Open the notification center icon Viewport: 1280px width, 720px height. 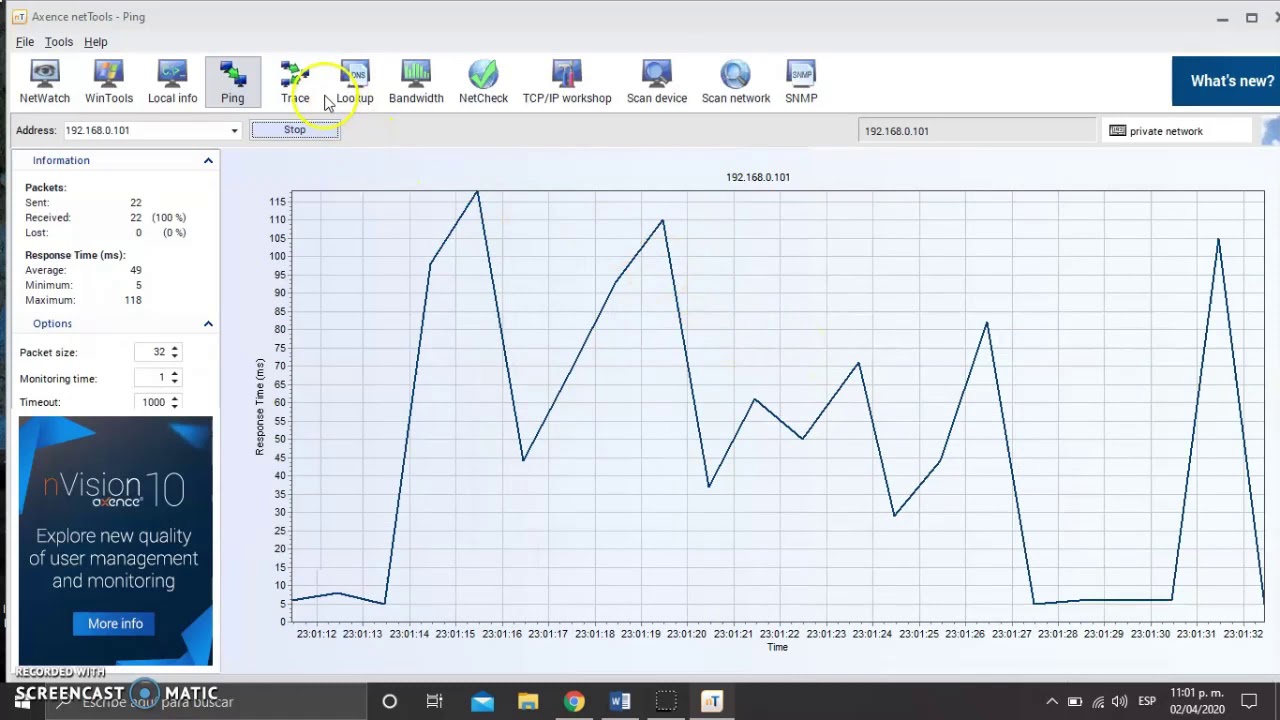(1249, 702)
